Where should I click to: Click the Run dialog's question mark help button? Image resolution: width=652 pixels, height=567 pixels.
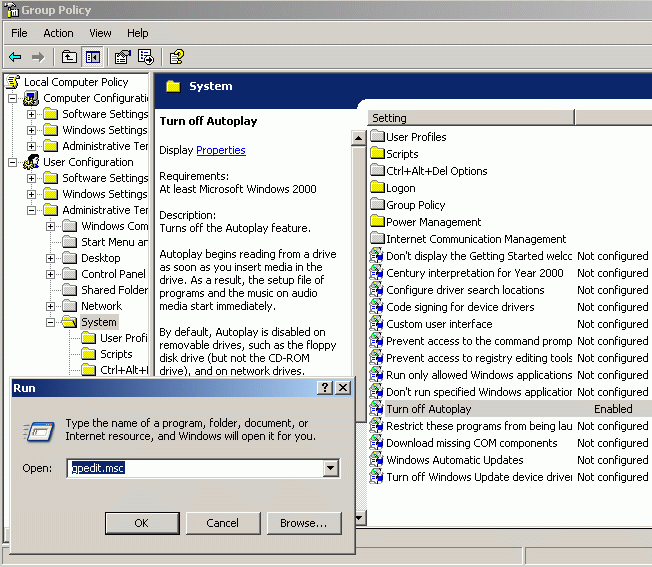click(x=325, y=388)
